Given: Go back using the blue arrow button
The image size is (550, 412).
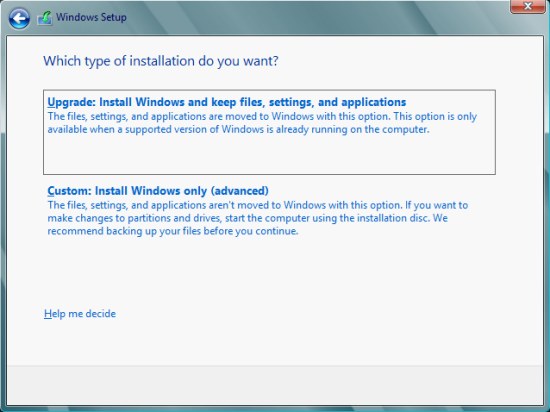Looking at the screenshot, I should point(19,18).
